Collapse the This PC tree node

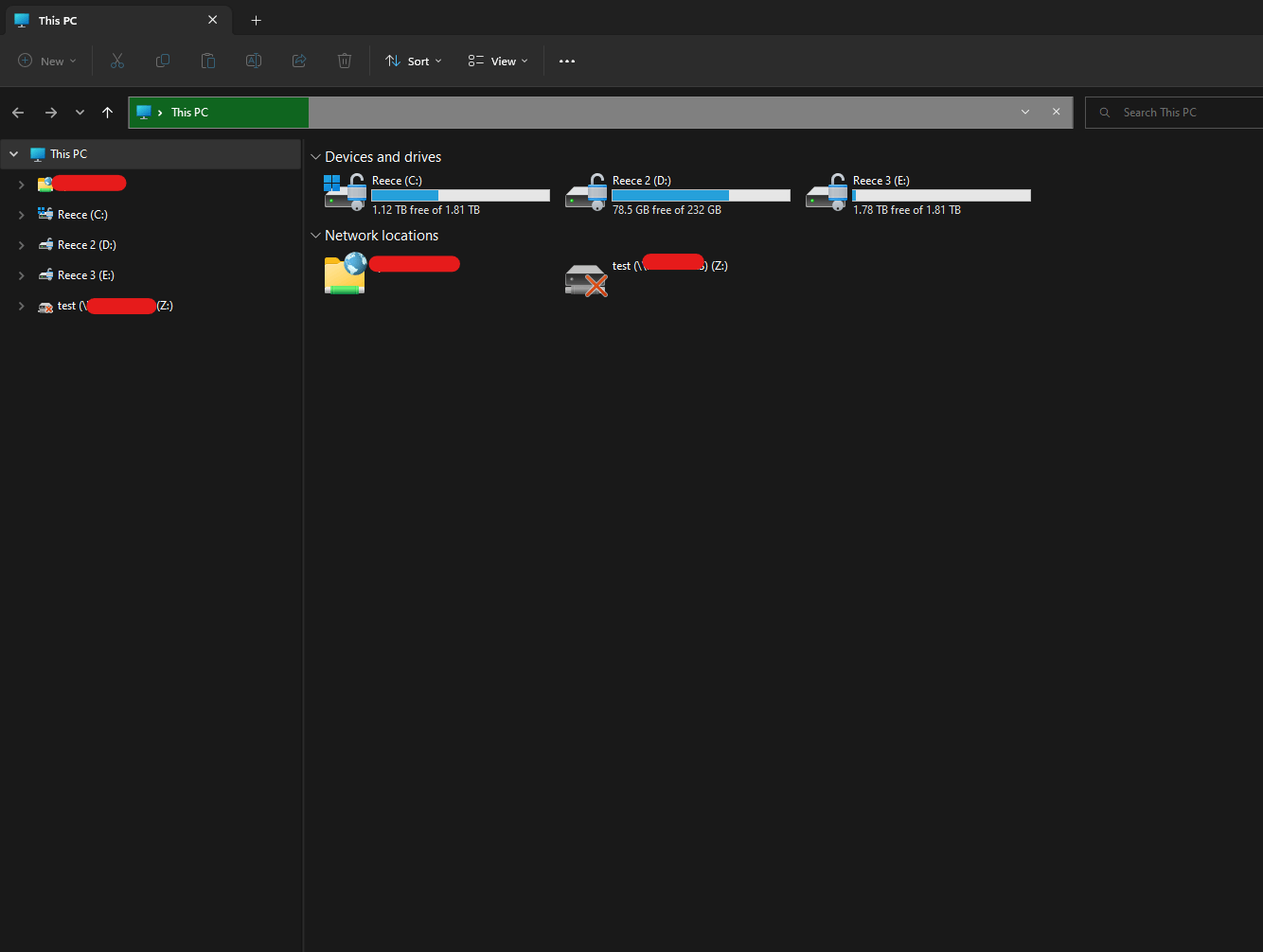13,154
